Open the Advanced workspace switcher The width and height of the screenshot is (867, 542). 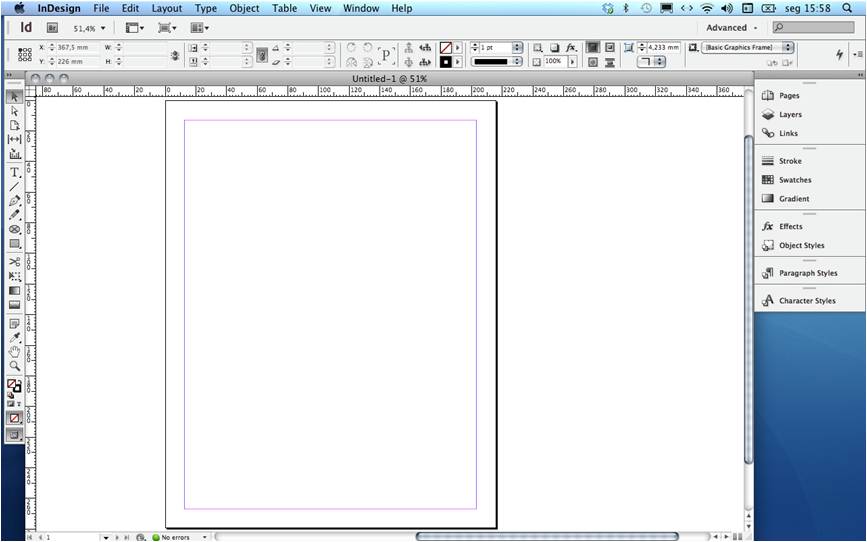731,28
